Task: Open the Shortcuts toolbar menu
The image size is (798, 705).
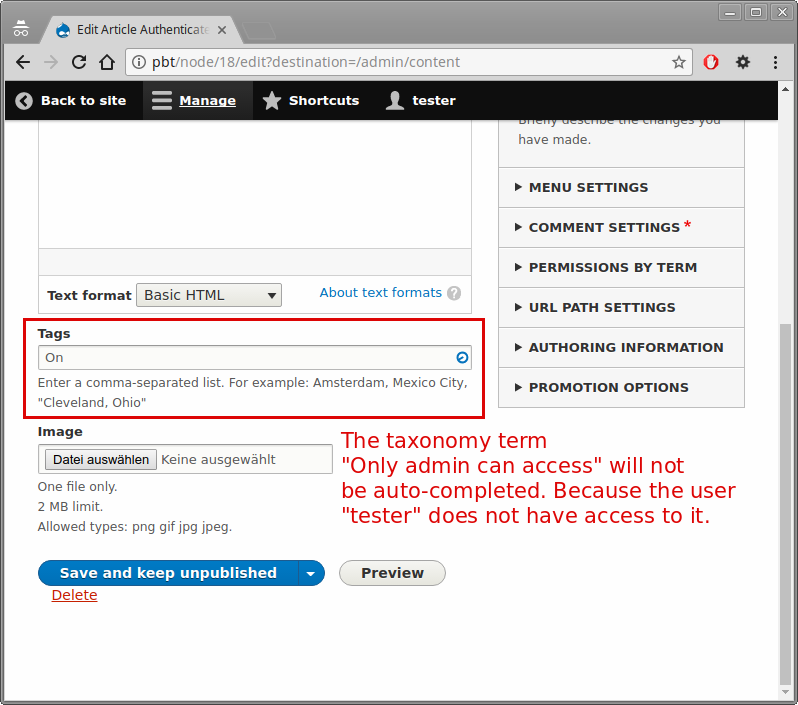Action: click(311, 100)
